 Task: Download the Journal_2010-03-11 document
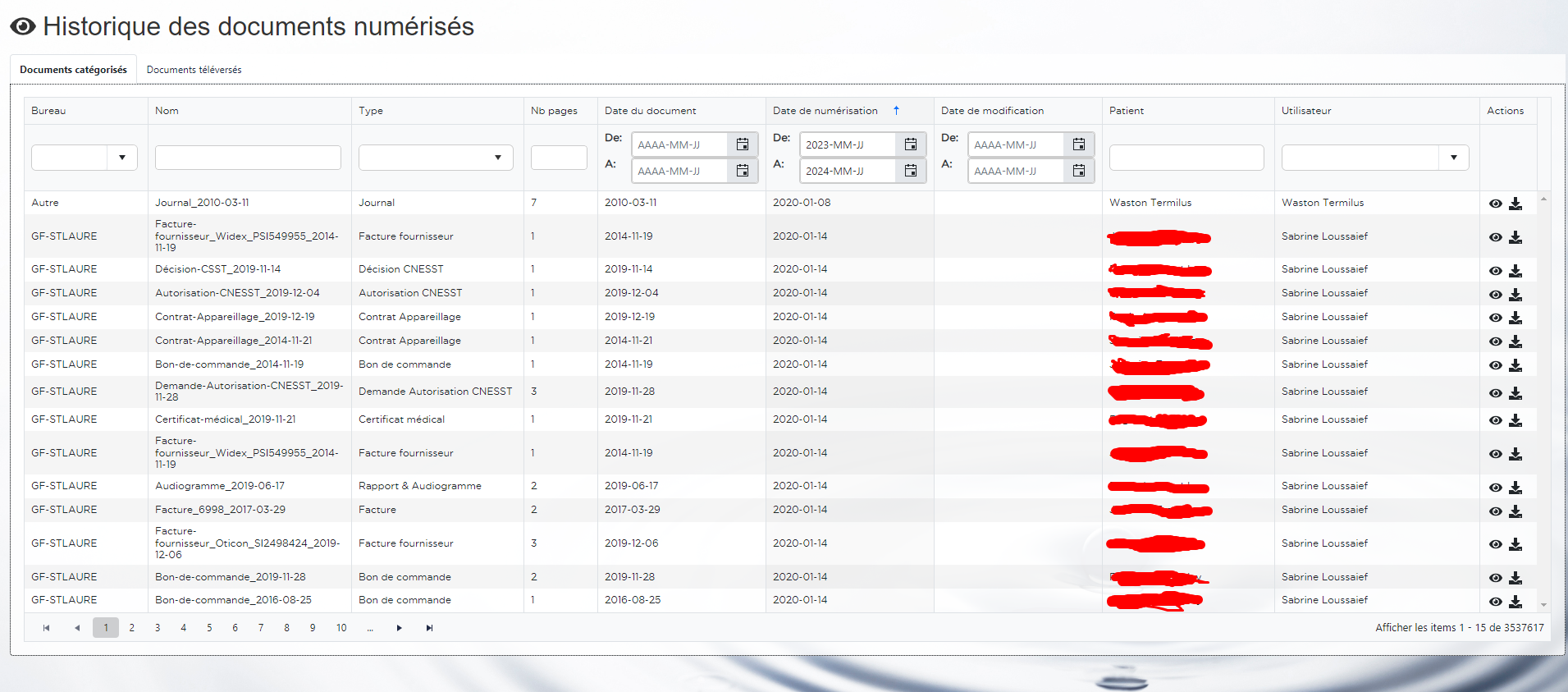click(1515, 204)
